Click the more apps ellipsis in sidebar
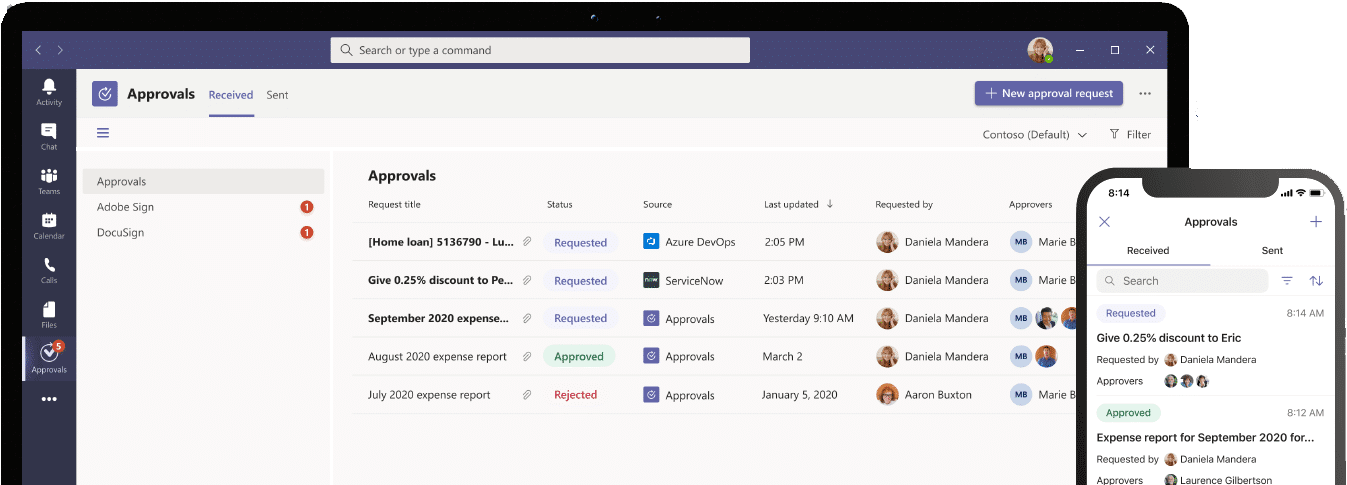This screenshot has width=1347, height=485. pos(49,399)
